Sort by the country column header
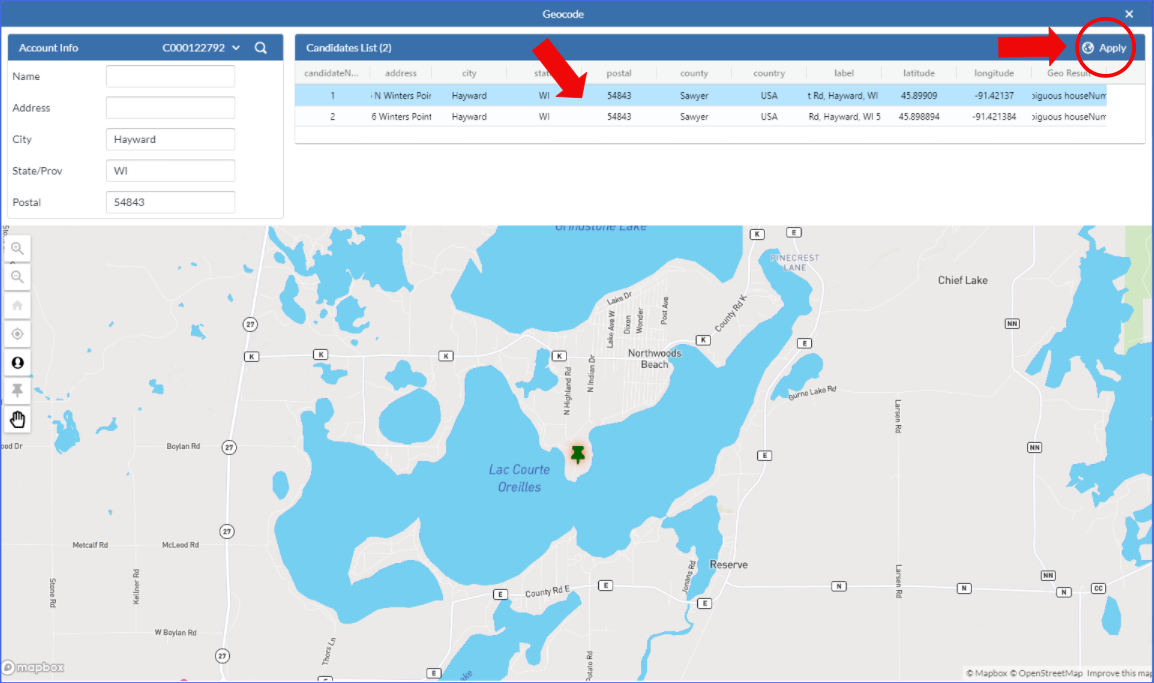The height and width of the screenshot is (683, 1154). (769, 73)
